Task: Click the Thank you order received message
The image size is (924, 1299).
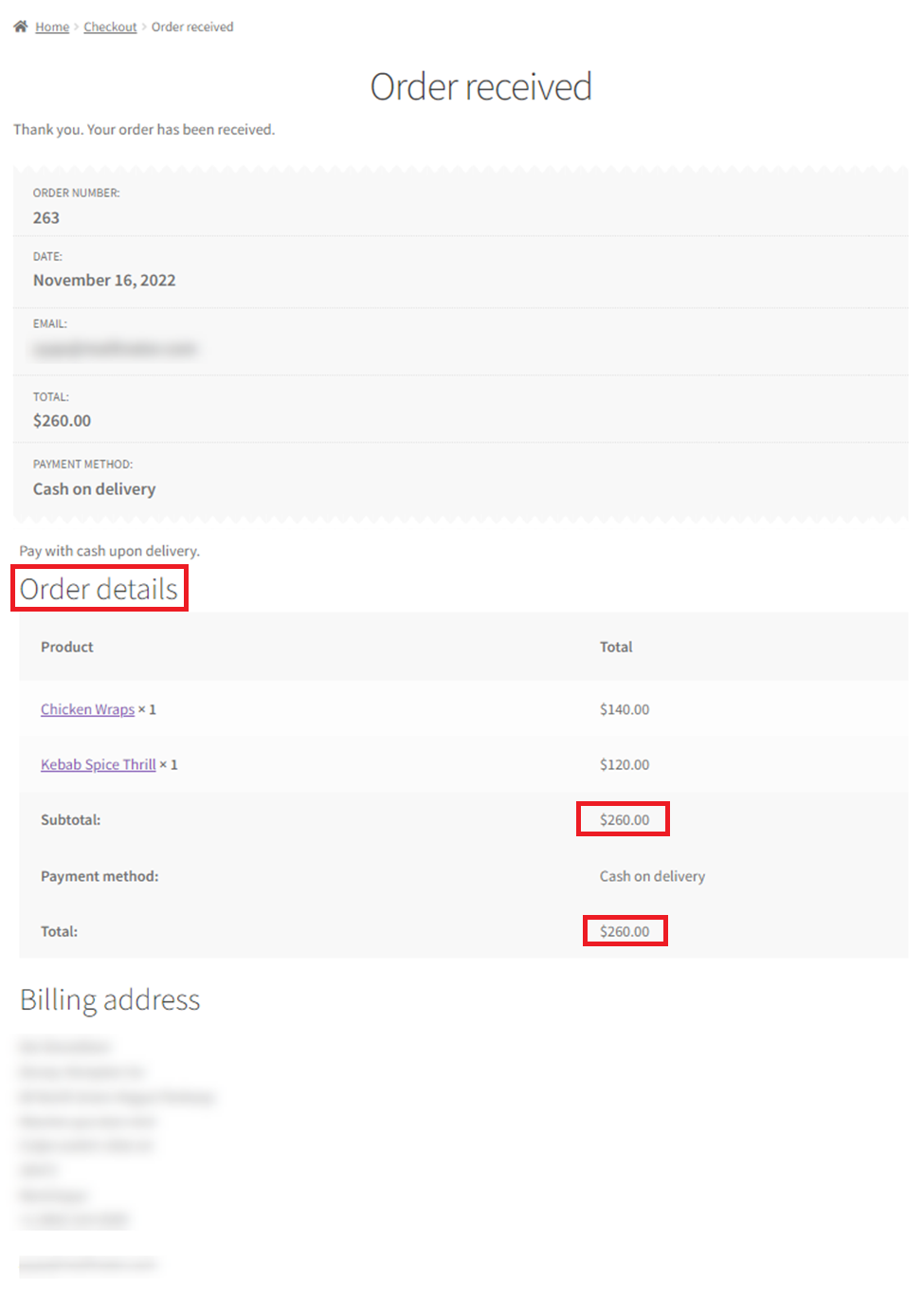Action: 144,130
